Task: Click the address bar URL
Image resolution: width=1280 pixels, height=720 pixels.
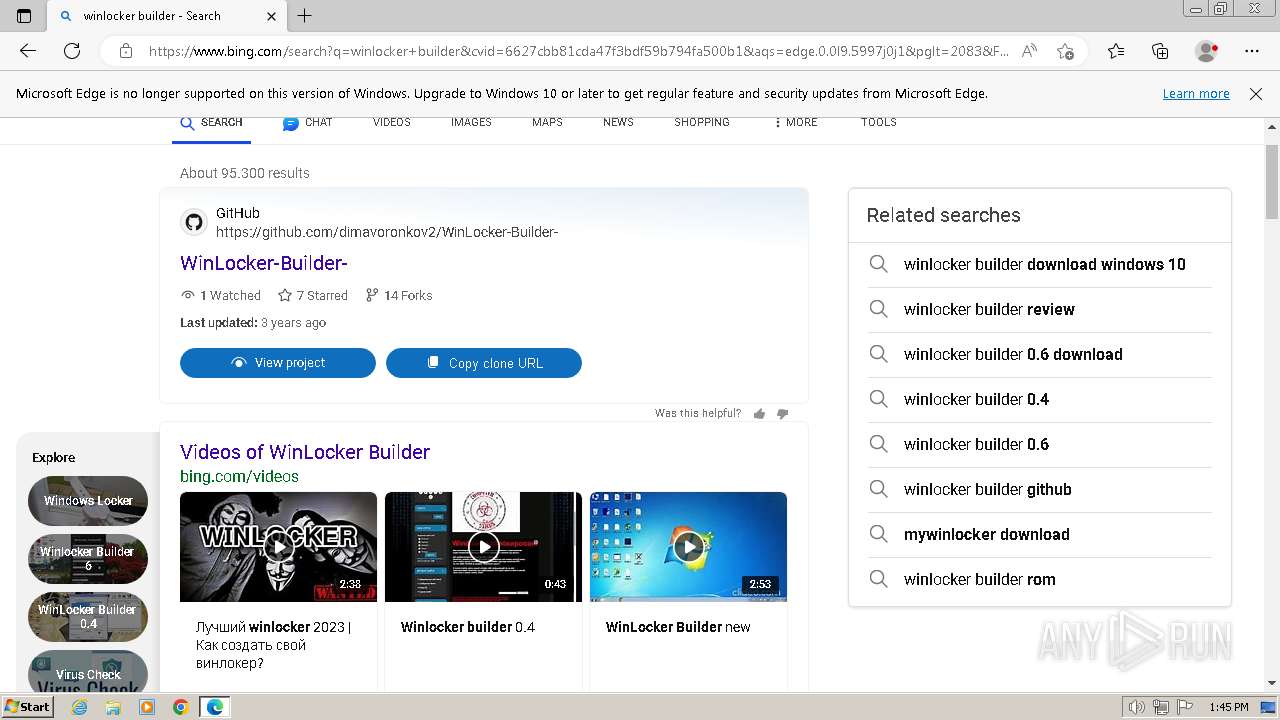Action: tap(578, 51)
